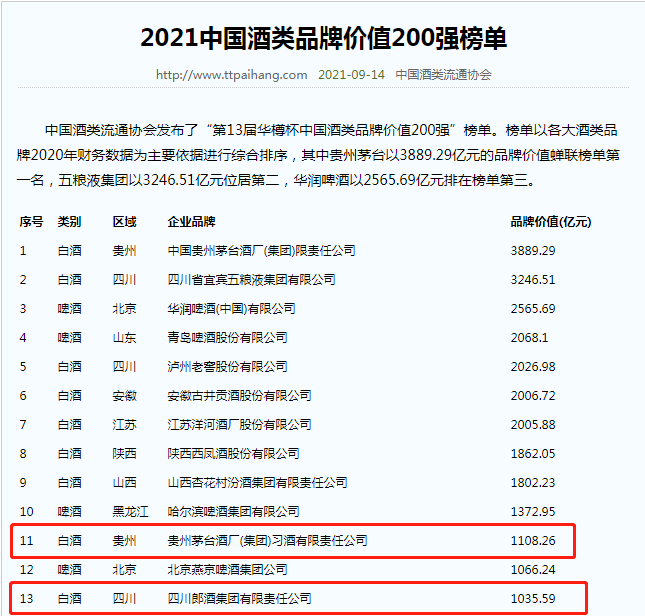Click brand value 2068.1

[529, 338]
